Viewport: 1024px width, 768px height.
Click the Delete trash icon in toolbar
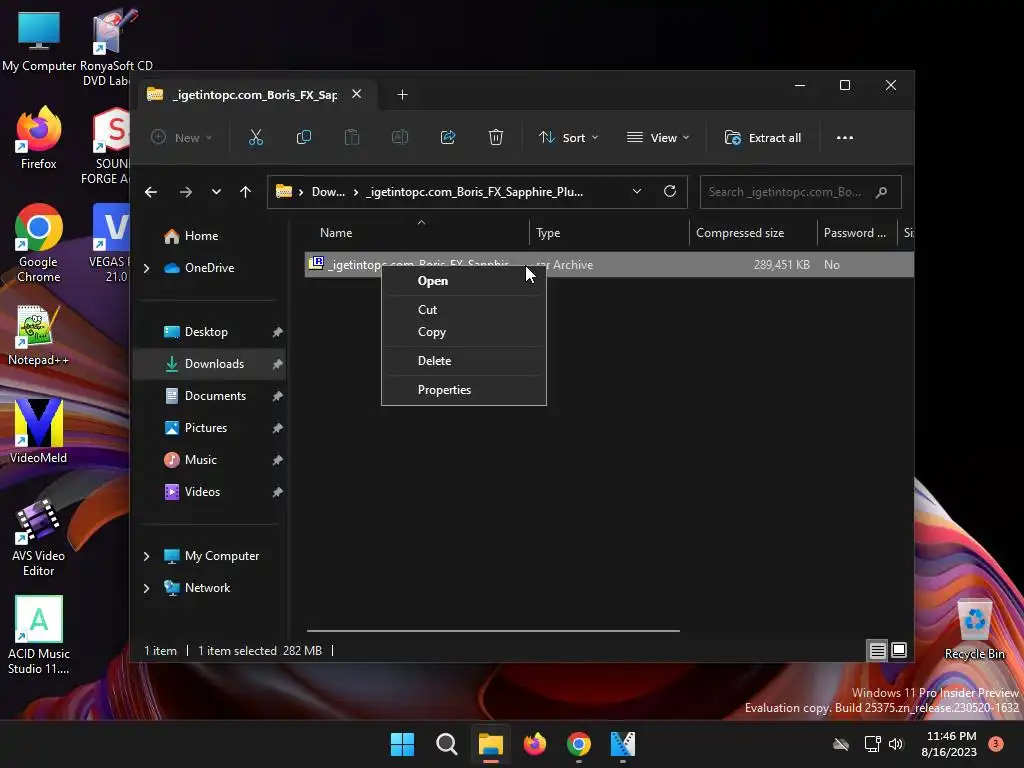496,138
